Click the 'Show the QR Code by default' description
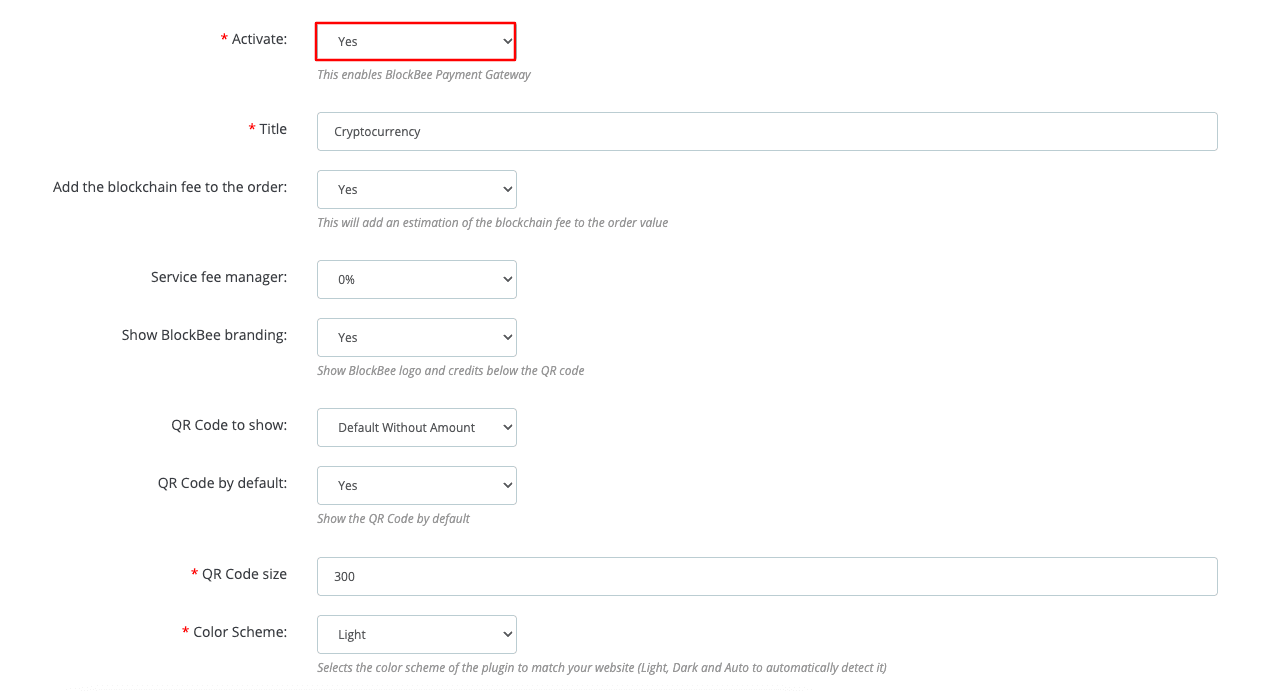The image size is (1270, 691). [x=393, y=518]
